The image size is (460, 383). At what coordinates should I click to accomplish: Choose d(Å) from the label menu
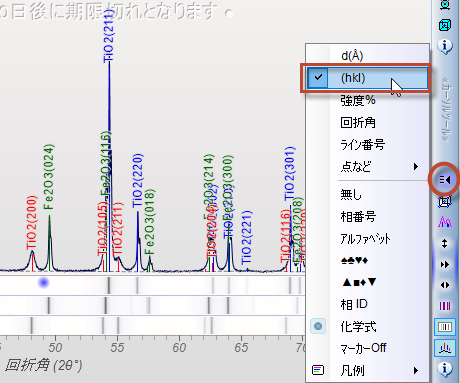(x=352, y=56)
